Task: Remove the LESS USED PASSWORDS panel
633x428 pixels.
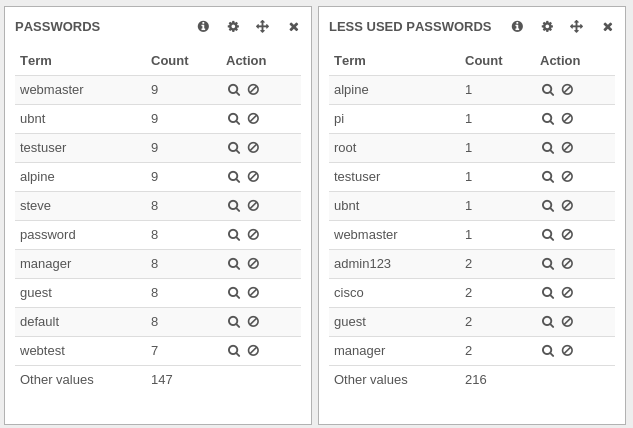Action: pyautogui.click(x=608, y=27)
